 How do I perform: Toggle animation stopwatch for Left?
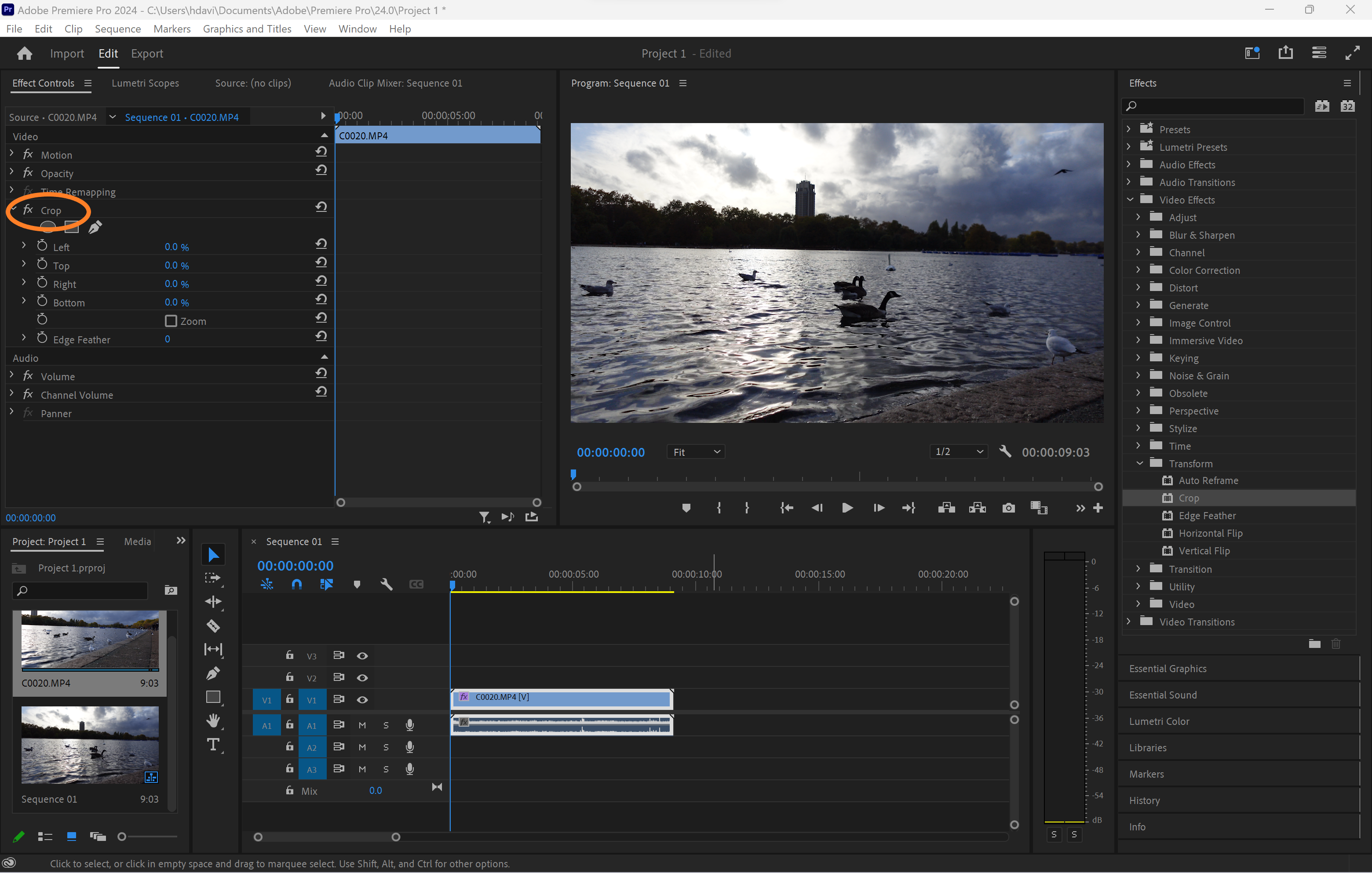tap(42, 245)
